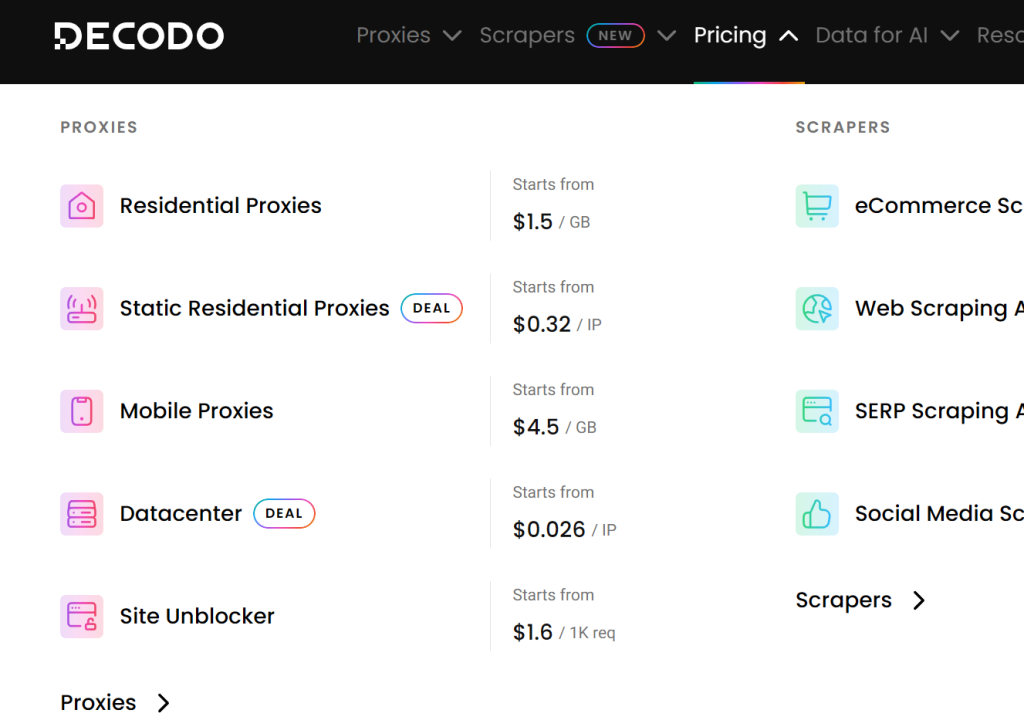Open Mobile Proxies pricing page
Screen dimensions: 1024x720
197,411
